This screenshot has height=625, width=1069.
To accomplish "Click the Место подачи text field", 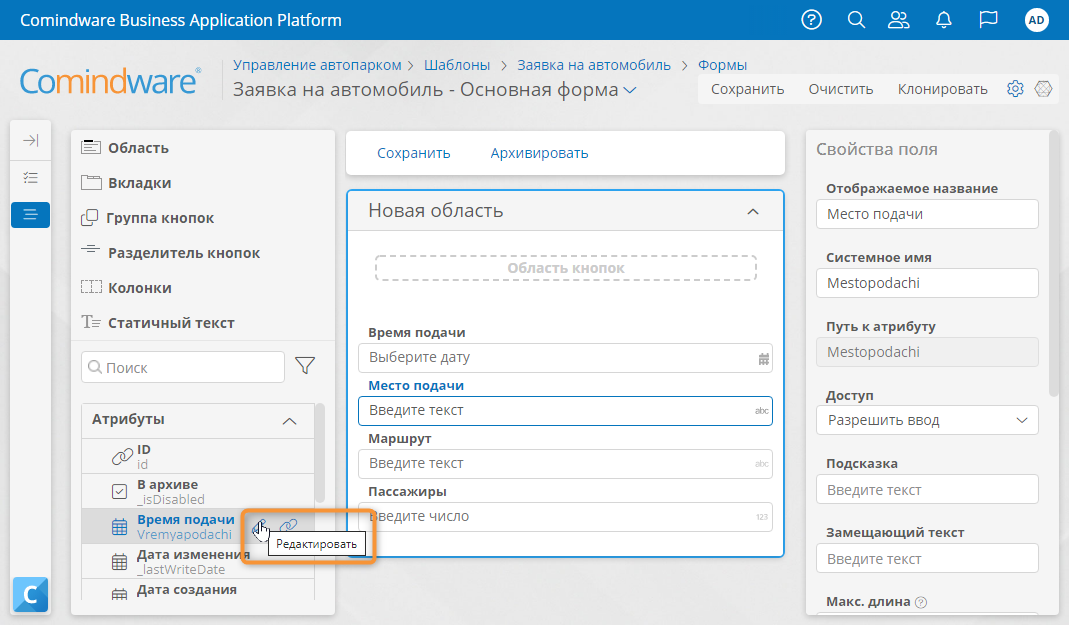I will point(565,411).
